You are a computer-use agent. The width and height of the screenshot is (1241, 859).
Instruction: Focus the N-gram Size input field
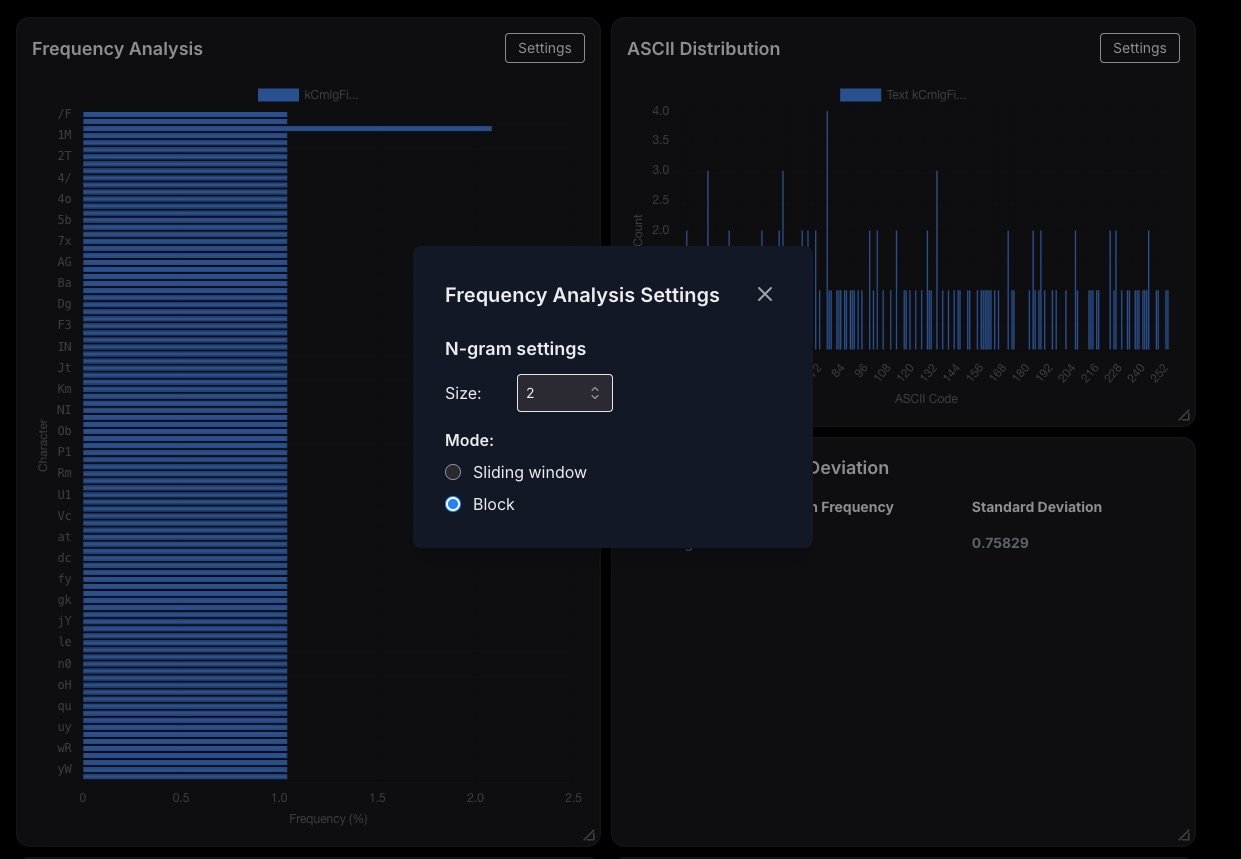click(564, 393)
